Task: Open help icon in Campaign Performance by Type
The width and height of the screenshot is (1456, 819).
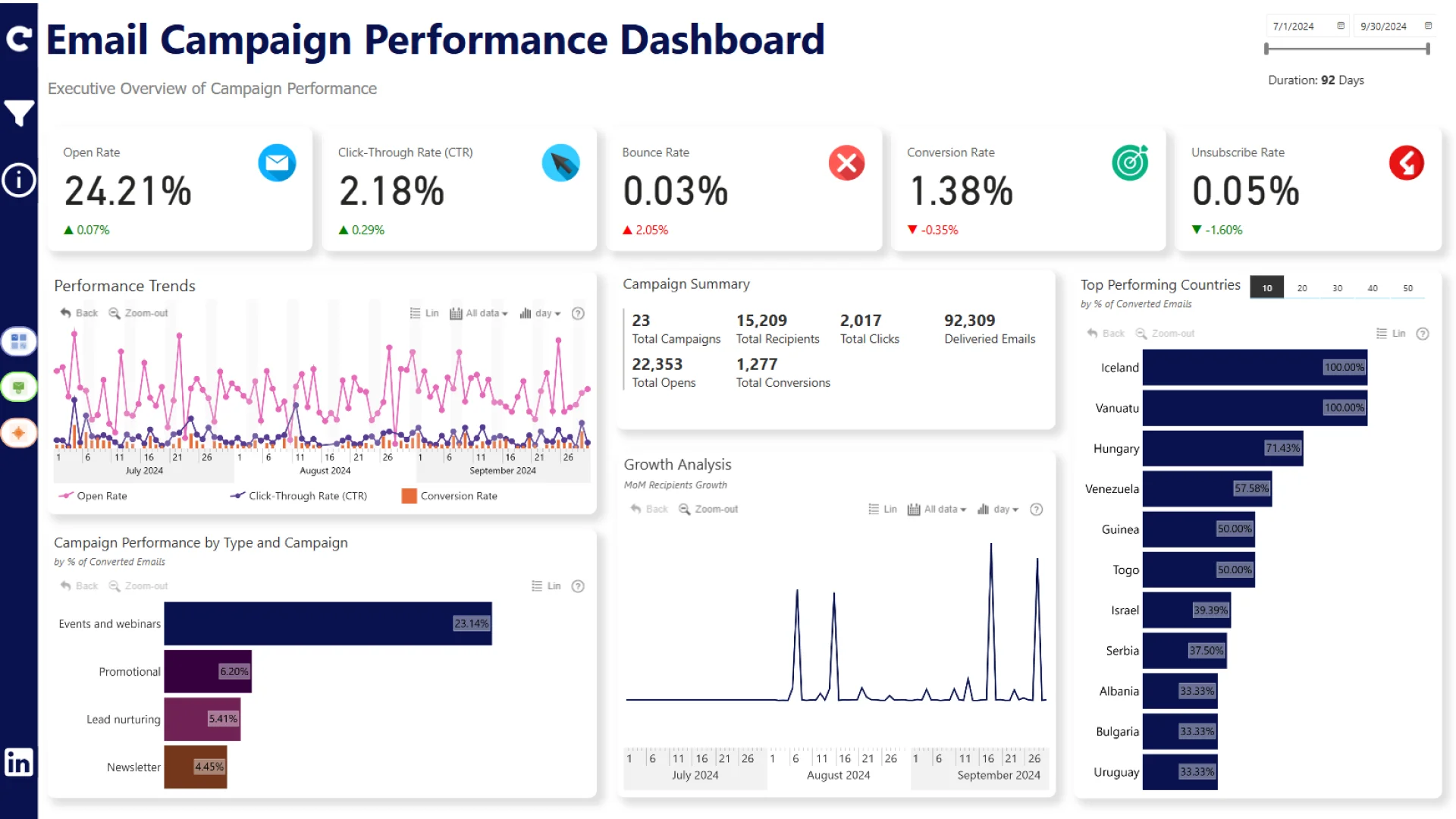Action: pyautogui.click(x=578, y=586)
